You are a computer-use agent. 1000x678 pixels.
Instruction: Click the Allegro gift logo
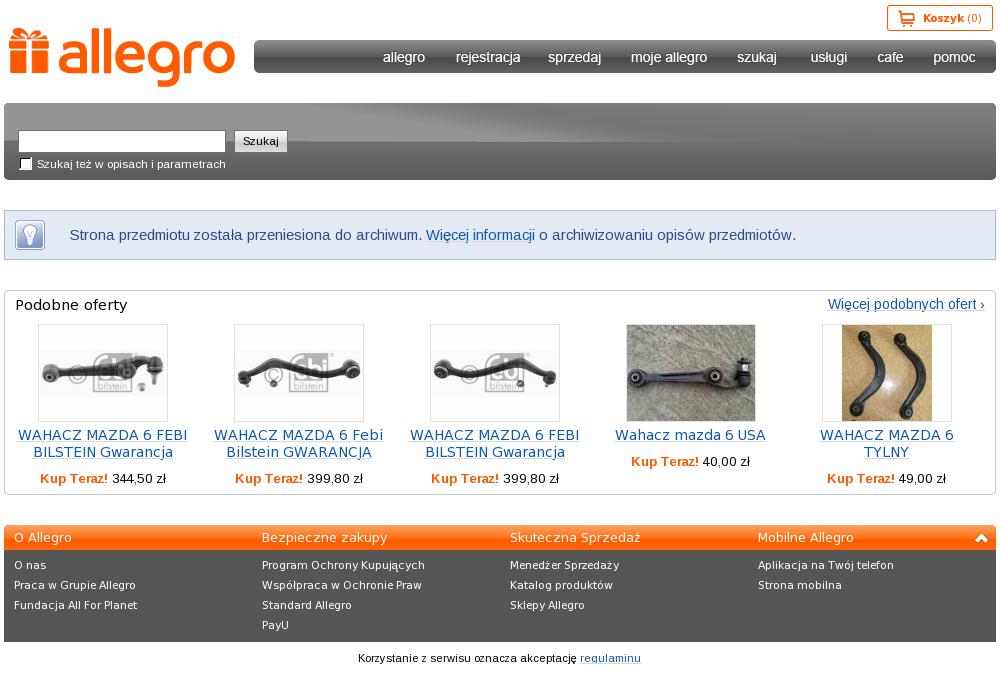[121, 57]
